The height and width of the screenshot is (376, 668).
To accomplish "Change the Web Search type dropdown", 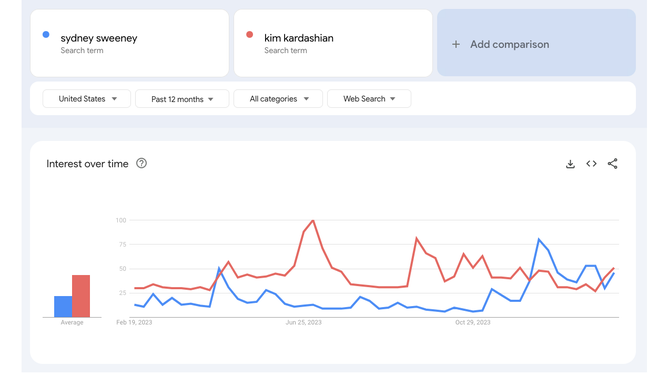I will 369,99.
